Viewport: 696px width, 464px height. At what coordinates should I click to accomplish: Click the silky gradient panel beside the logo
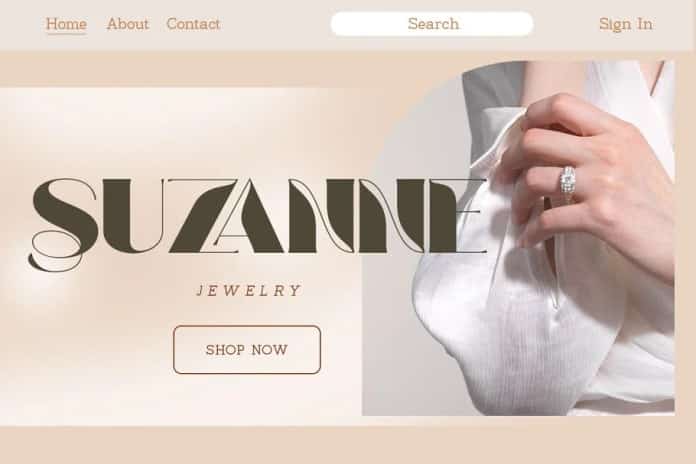pyautogui.click(x=178, y=133)
